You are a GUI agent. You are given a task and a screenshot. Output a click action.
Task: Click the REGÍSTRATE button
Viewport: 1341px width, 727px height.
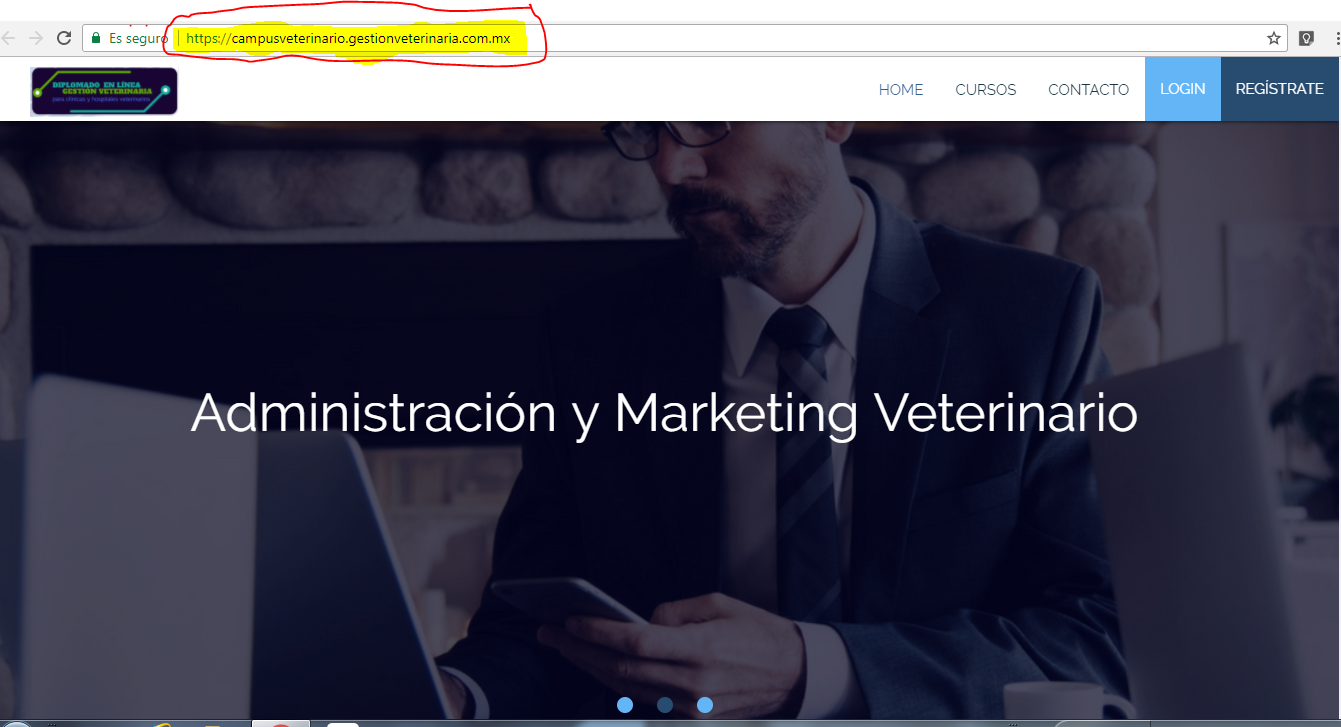[x=1279, y=89]
